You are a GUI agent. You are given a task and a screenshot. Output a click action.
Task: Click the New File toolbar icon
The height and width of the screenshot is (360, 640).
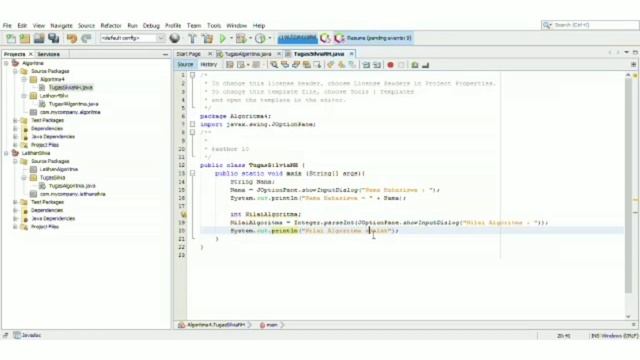click(x=11, y=38)
